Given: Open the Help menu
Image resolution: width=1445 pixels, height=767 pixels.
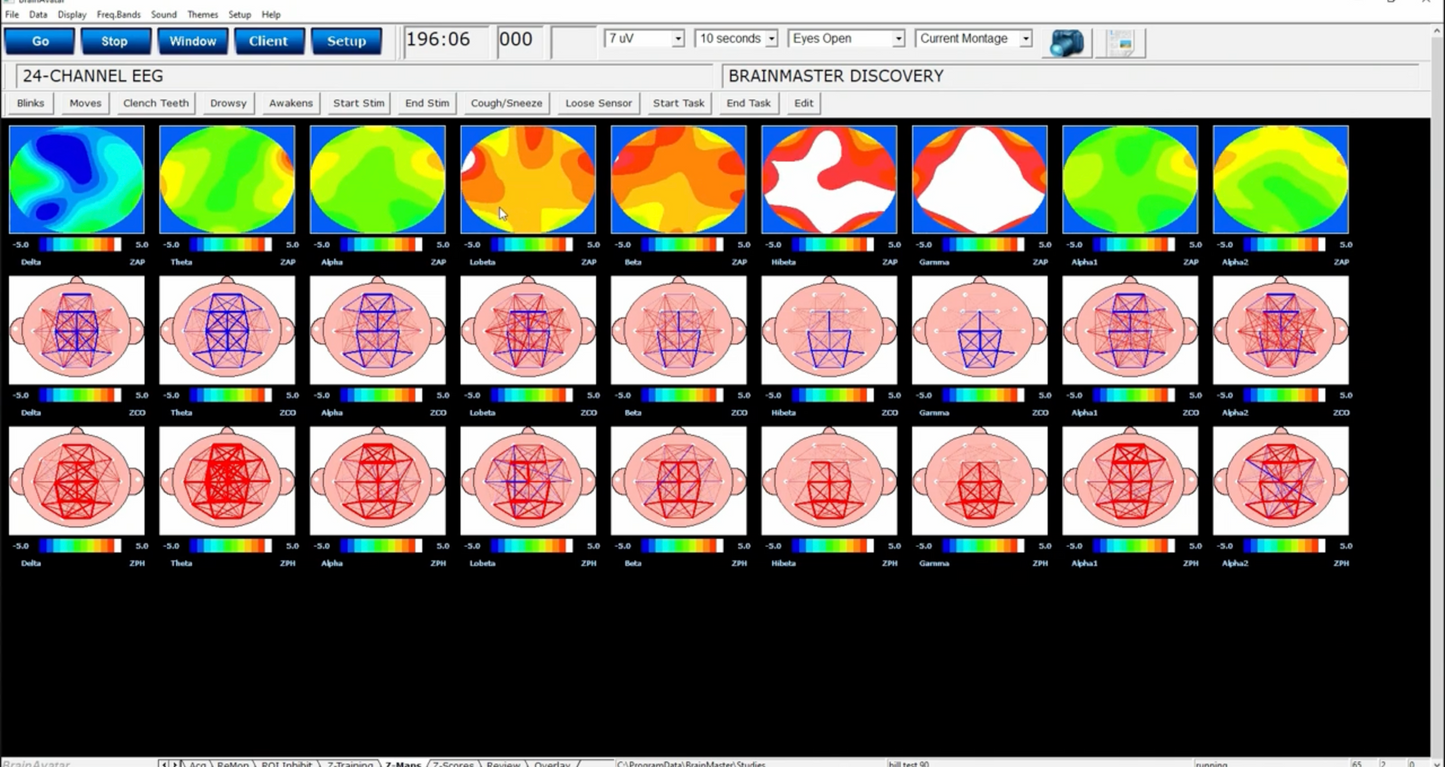Looking at the screenshot, I should [271, 15].
